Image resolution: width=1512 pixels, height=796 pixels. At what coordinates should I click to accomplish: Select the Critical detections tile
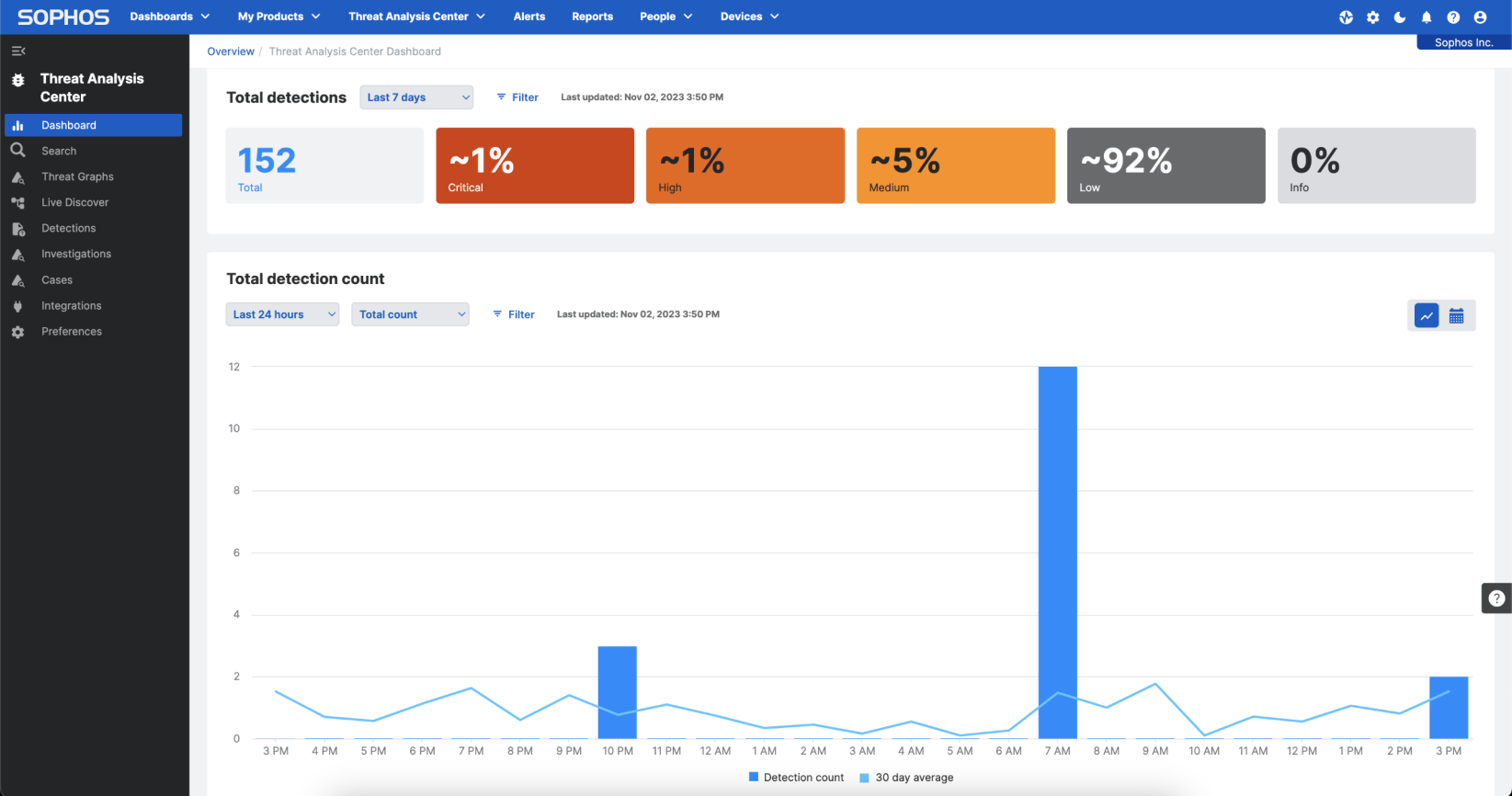[535, 165]
